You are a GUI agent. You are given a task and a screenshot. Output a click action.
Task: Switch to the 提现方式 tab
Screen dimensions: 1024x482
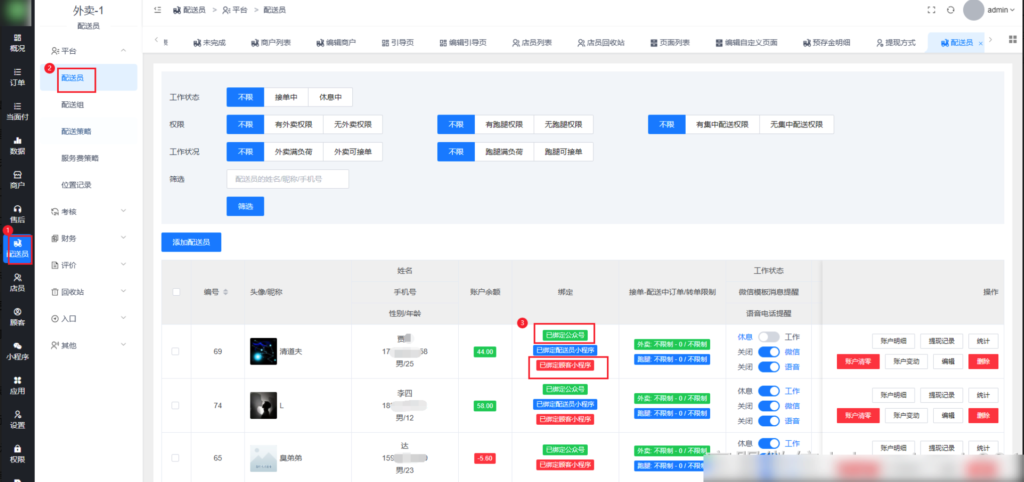(x=895, y=42)
